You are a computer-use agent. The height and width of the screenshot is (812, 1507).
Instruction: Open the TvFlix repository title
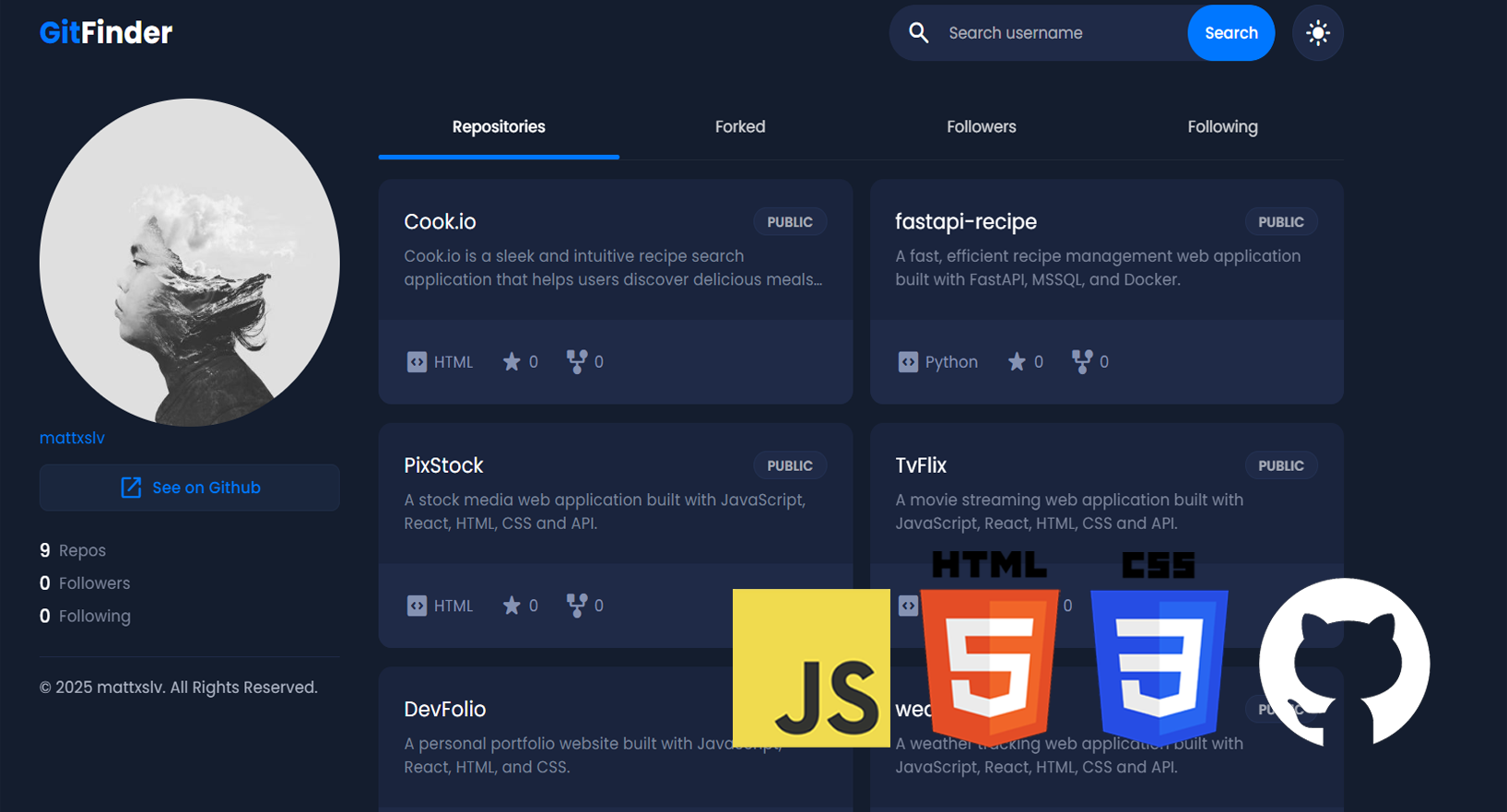921,465
